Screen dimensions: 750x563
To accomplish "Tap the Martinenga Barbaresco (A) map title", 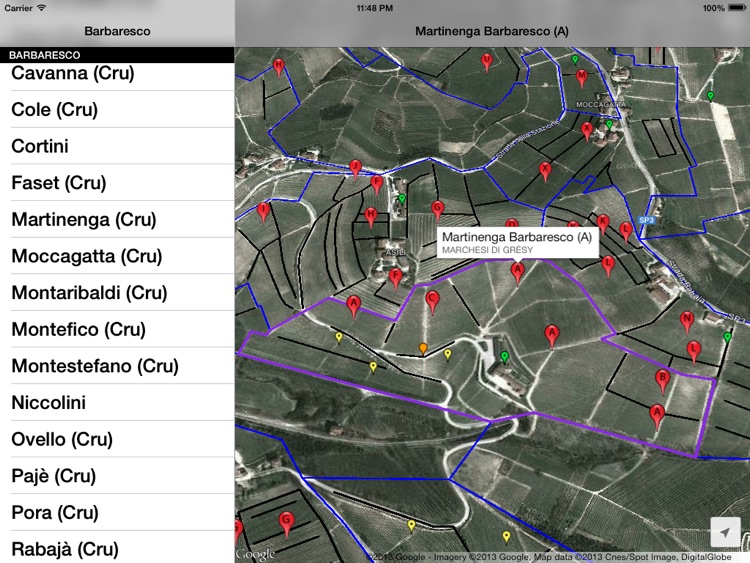I will click(x=492, y=31).
